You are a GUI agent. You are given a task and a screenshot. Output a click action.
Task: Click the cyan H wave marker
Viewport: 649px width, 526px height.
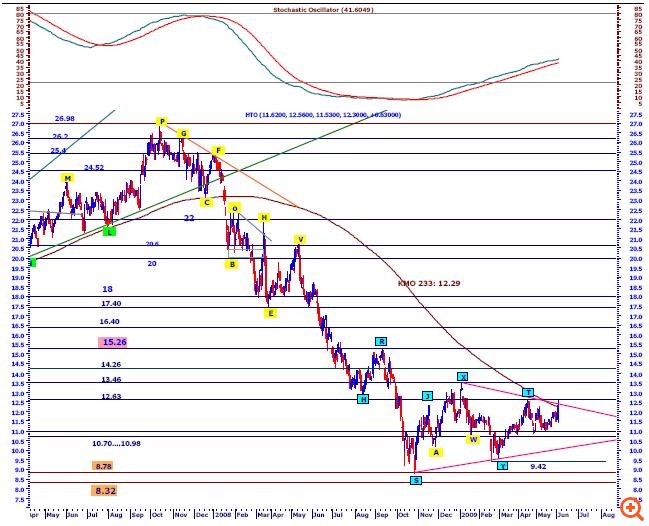(363, 399)
